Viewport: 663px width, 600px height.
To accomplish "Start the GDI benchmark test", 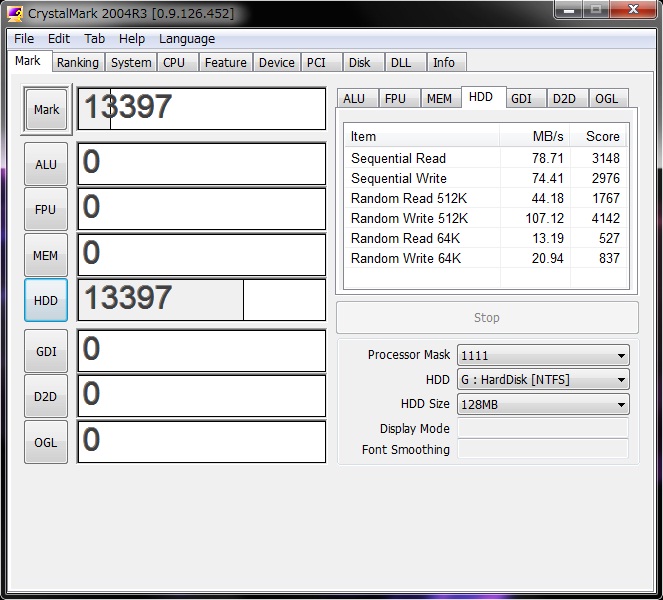I will point(46,351).
